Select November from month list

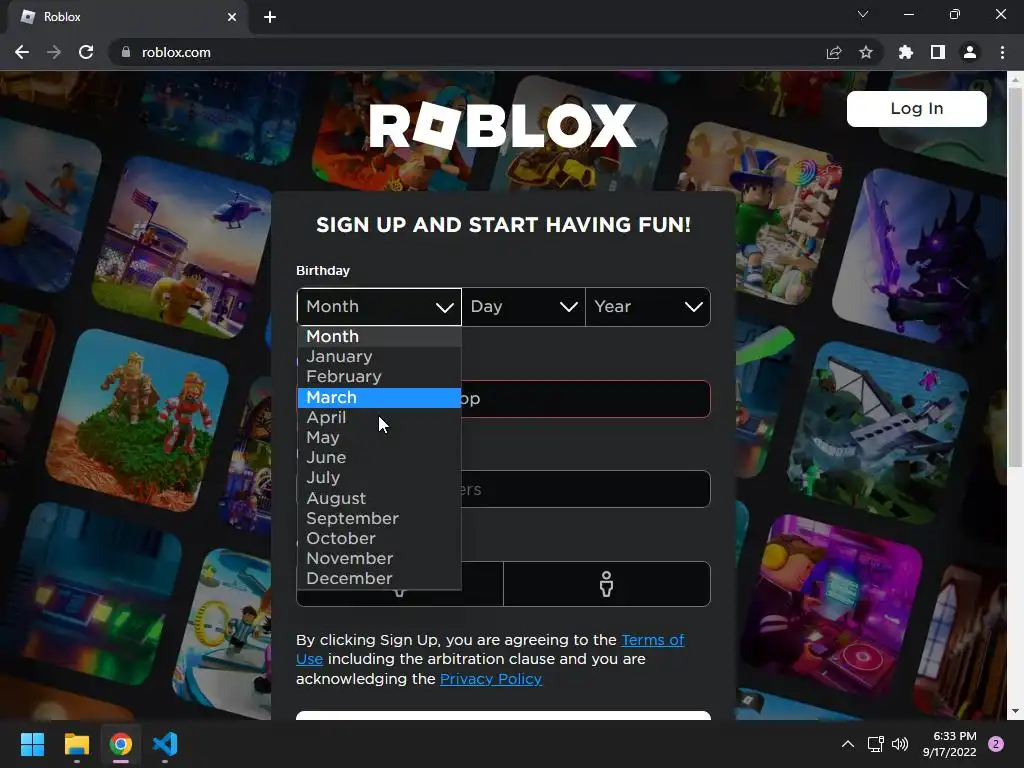coord(379,559)
